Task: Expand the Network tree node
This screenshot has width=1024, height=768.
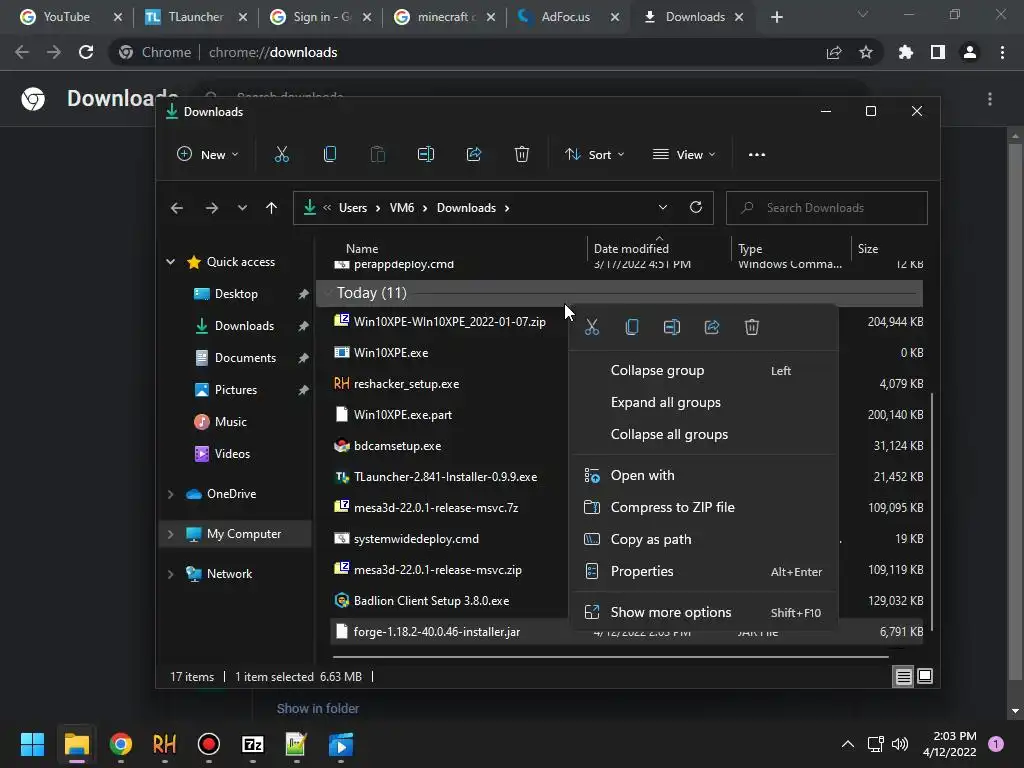Action: tap(170, 574)
